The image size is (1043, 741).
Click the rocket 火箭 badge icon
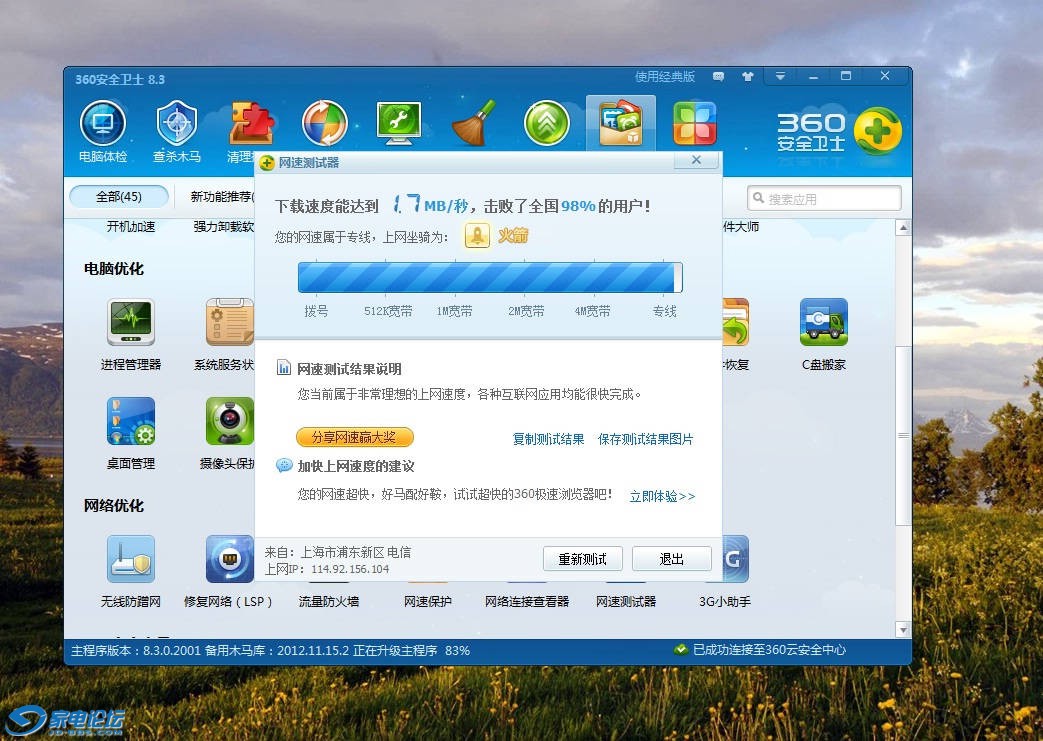pos(477,236)
